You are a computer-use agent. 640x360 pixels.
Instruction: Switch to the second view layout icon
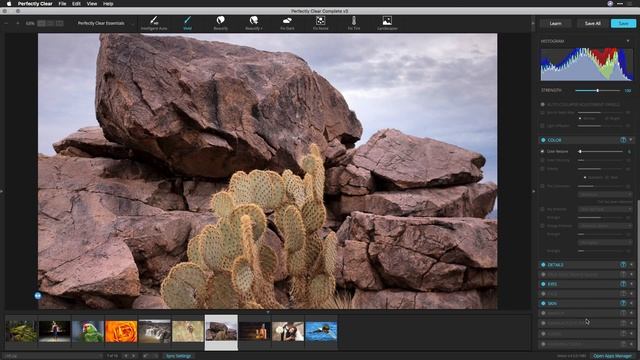pos(50,23)
